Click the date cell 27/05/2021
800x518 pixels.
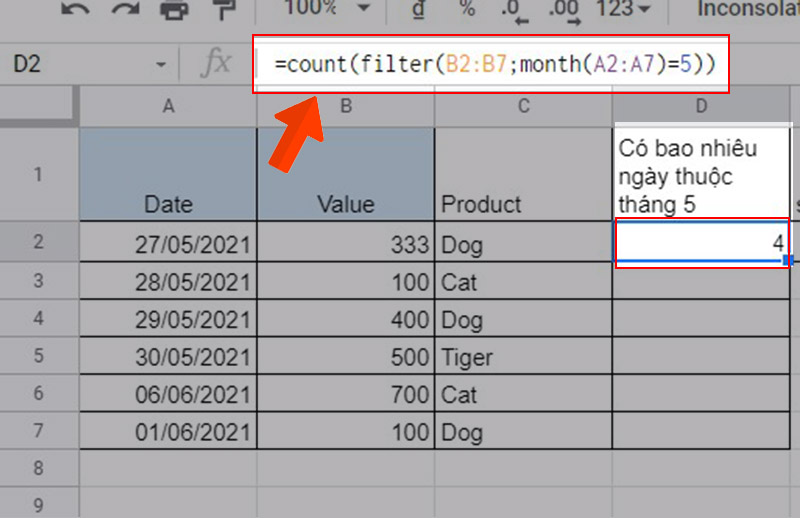pos(168,244)
